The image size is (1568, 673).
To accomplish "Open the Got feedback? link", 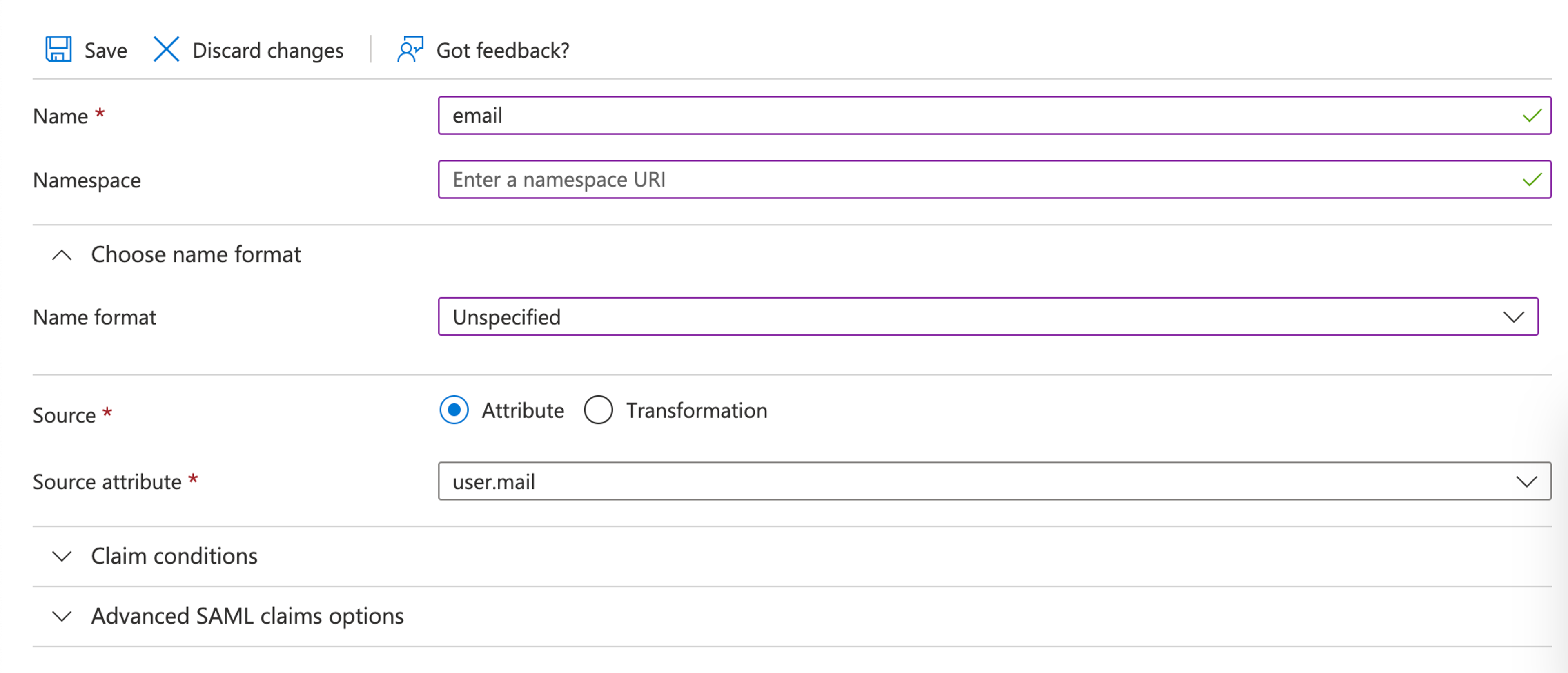I will point(503,51).
